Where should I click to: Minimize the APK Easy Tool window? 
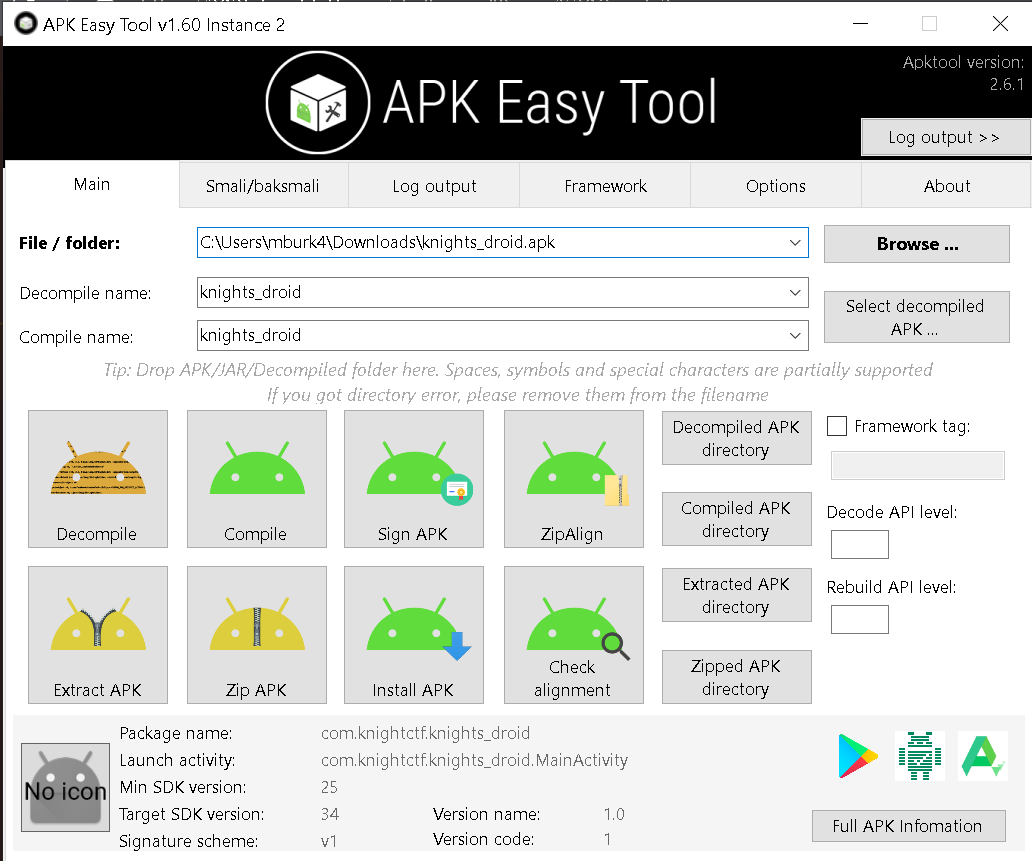coord(860,24)
